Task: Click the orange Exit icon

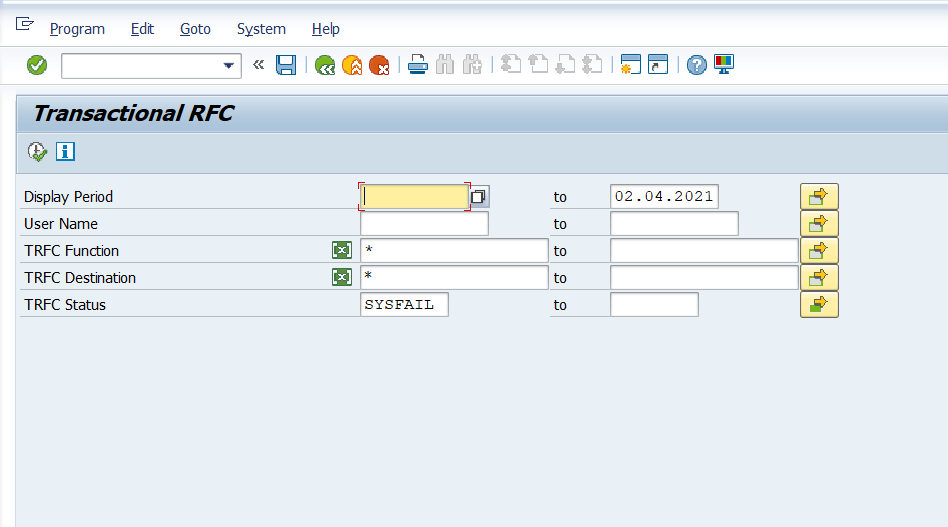Action: 352,65
